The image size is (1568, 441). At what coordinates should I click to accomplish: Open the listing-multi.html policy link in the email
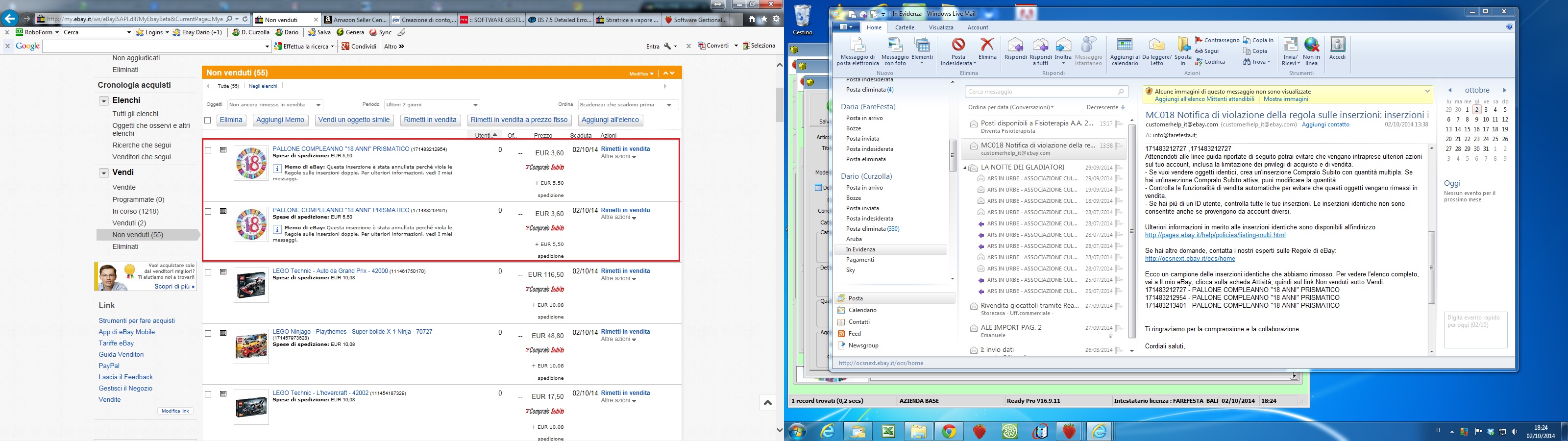point(1215,235)
